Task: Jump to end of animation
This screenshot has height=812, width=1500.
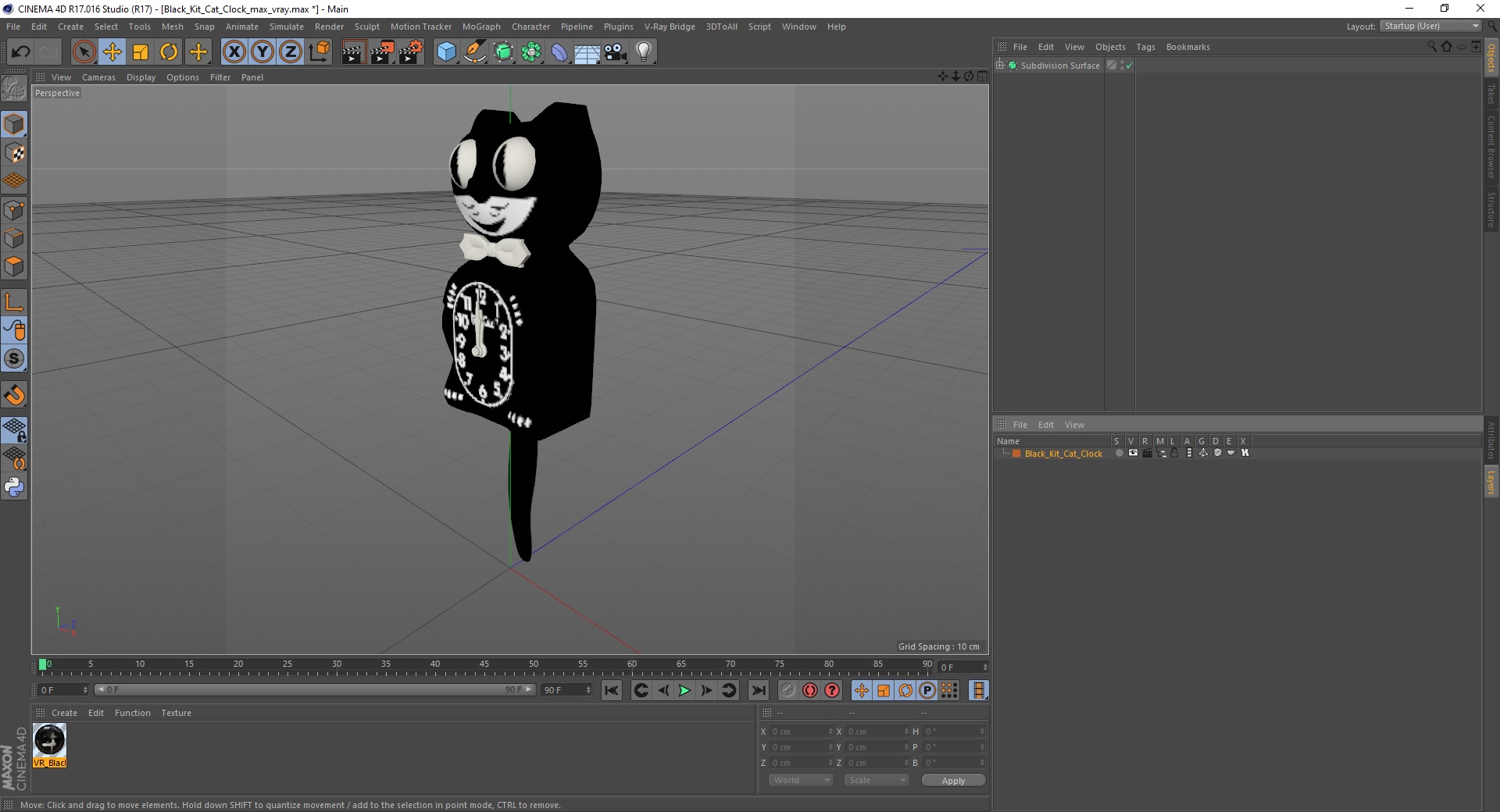Action: (x=758, y=690)
